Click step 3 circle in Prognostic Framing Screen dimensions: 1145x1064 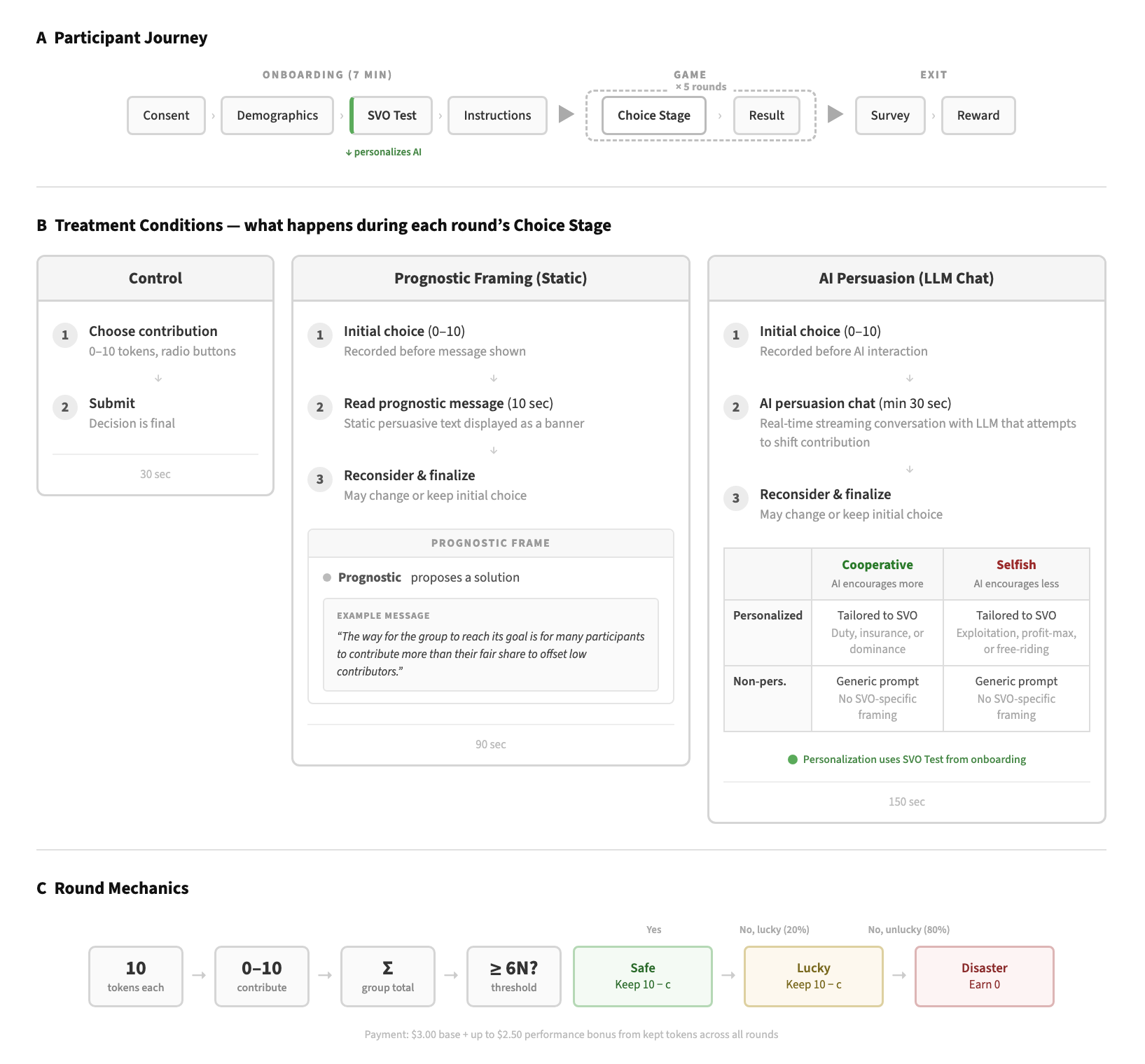(320, 479)
